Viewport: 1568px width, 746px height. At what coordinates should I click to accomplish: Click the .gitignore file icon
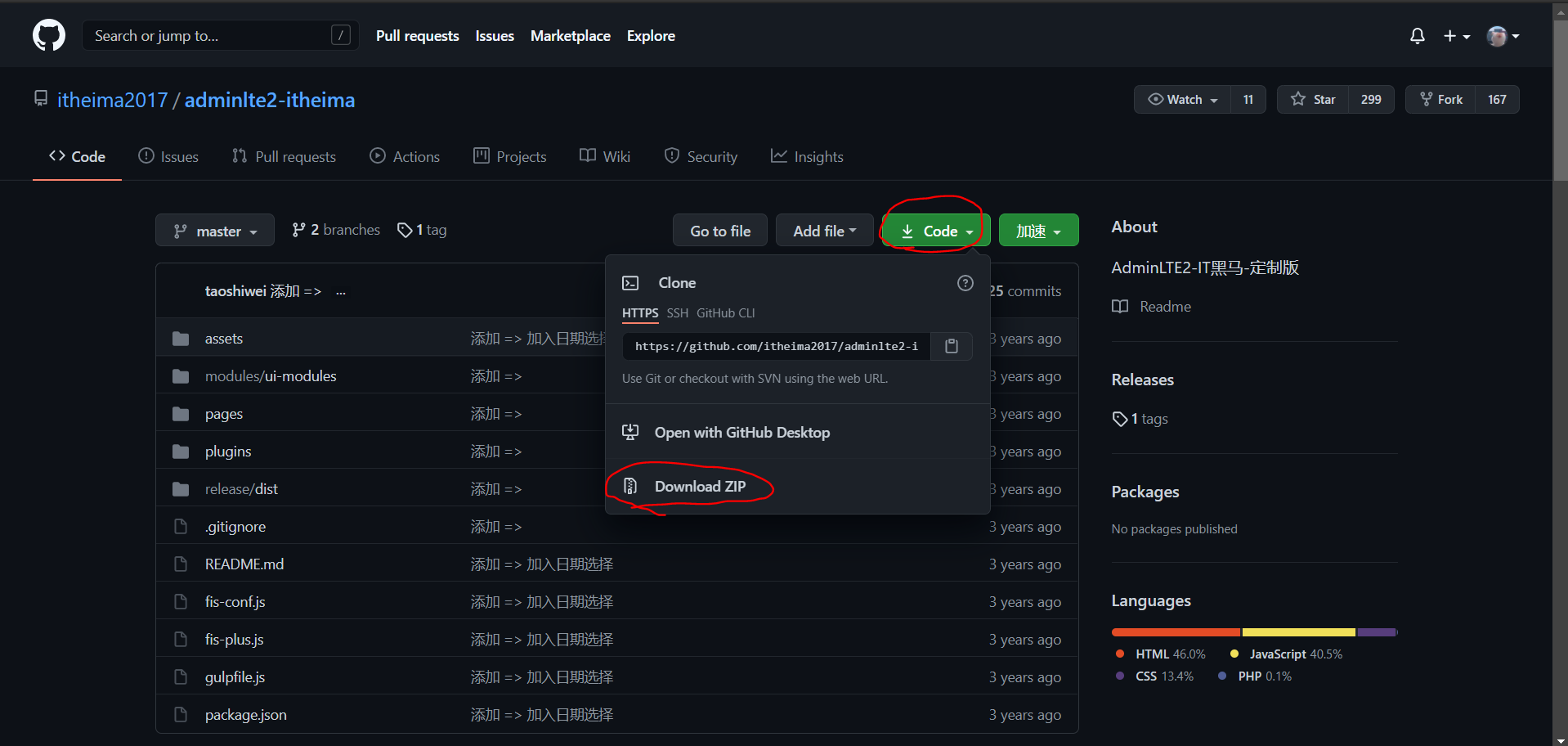tap(181, 527)
